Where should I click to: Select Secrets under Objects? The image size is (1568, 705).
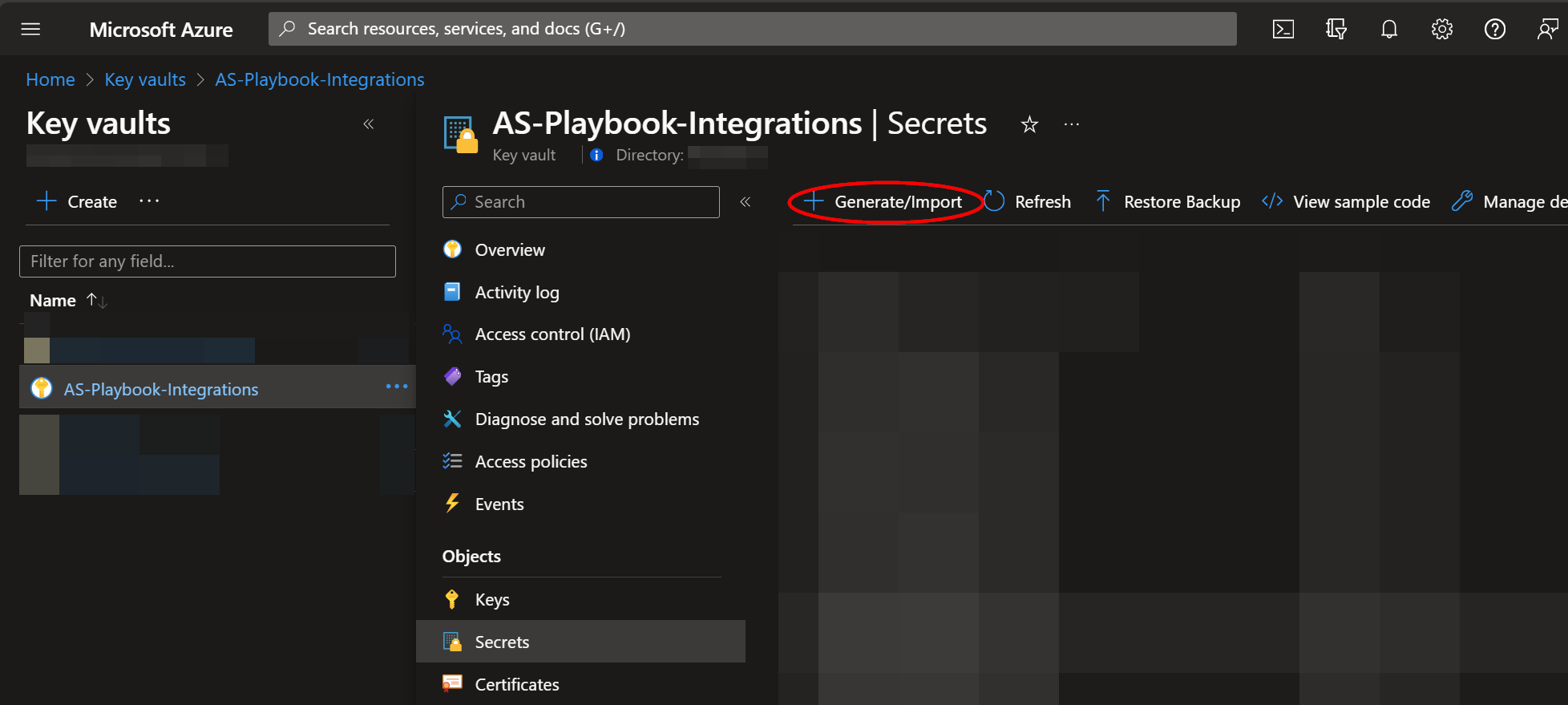[581, 642]
